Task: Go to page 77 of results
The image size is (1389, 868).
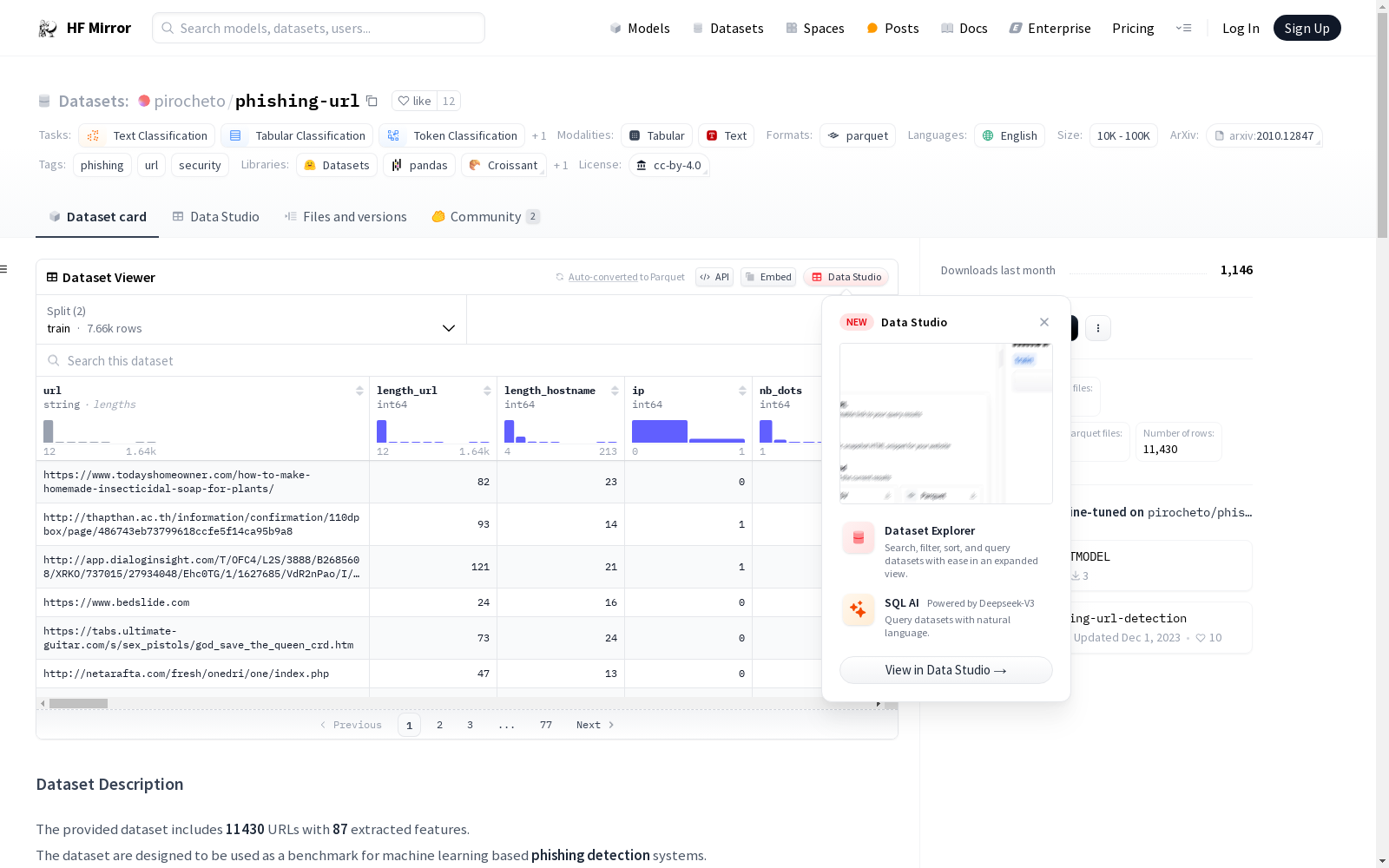Action: click(x=545, y=725)
